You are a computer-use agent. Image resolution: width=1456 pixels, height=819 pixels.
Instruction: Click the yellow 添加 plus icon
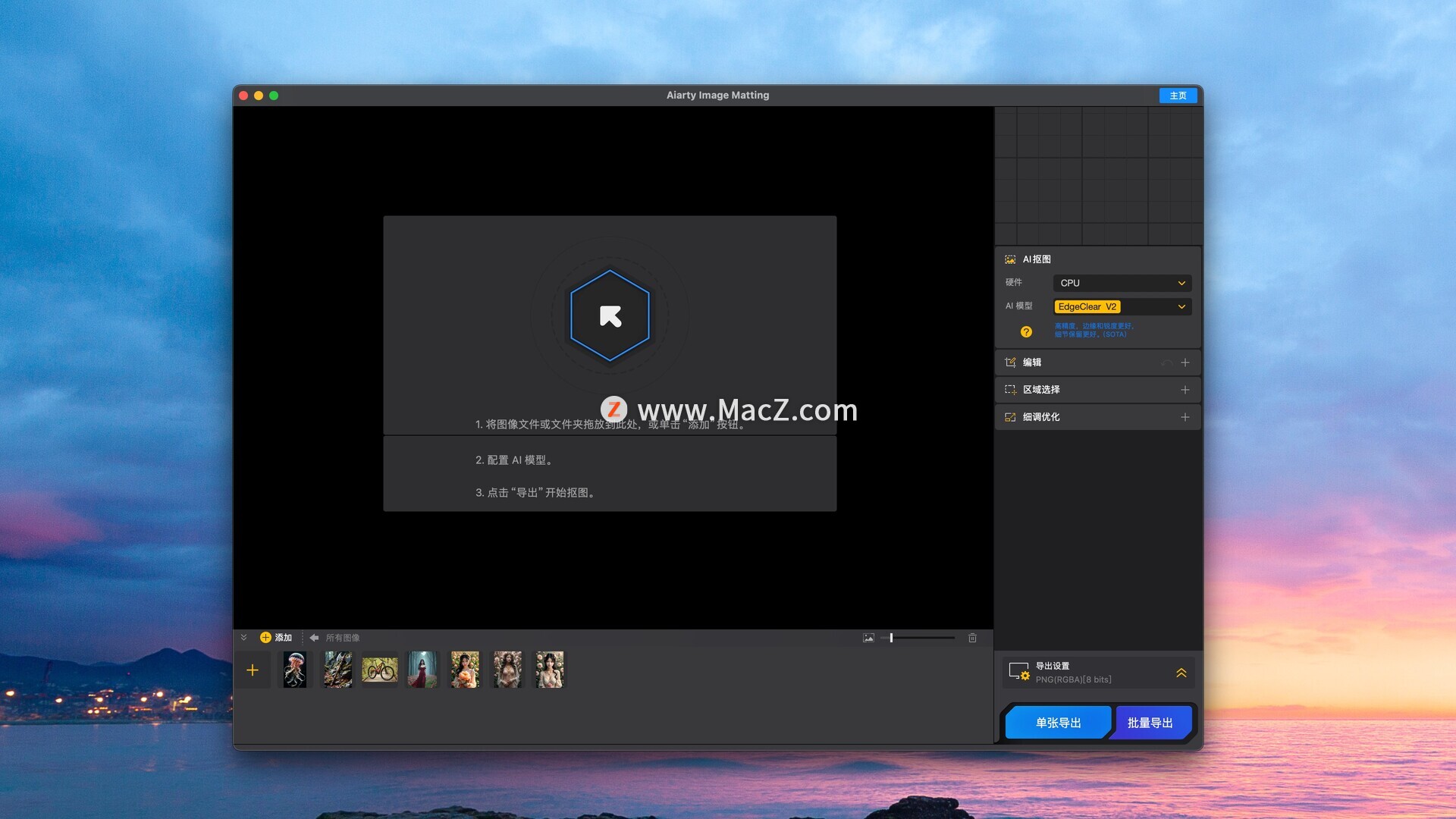265,638
